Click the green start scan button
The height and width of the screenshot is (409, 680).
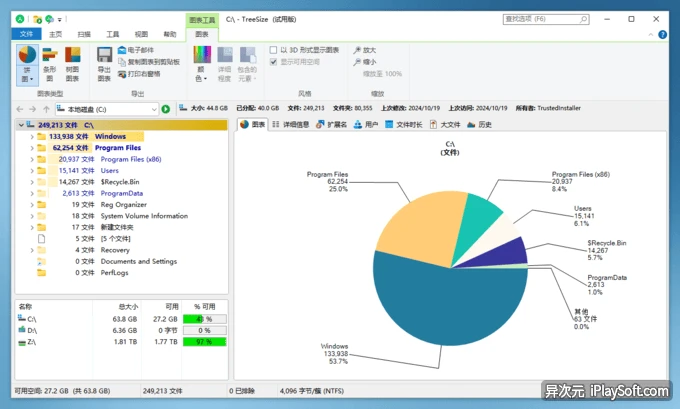[x=166, y=109]
